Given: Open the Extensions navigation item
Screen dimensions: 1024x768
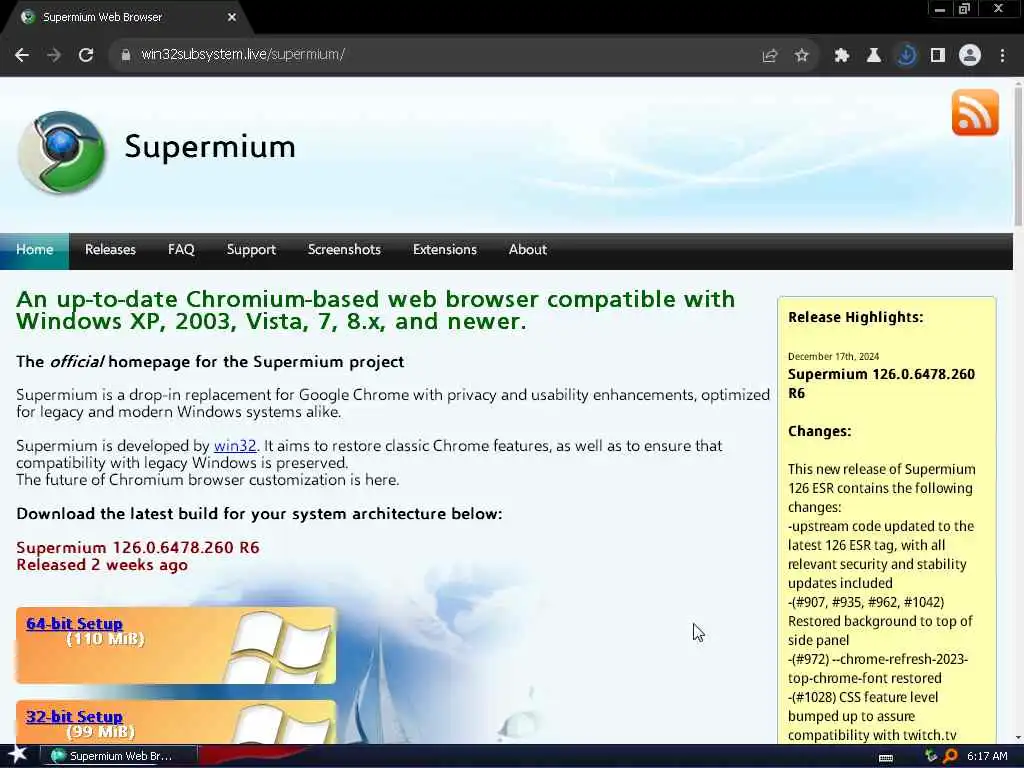Looking at the screenshot, I should tap(445, 249).
